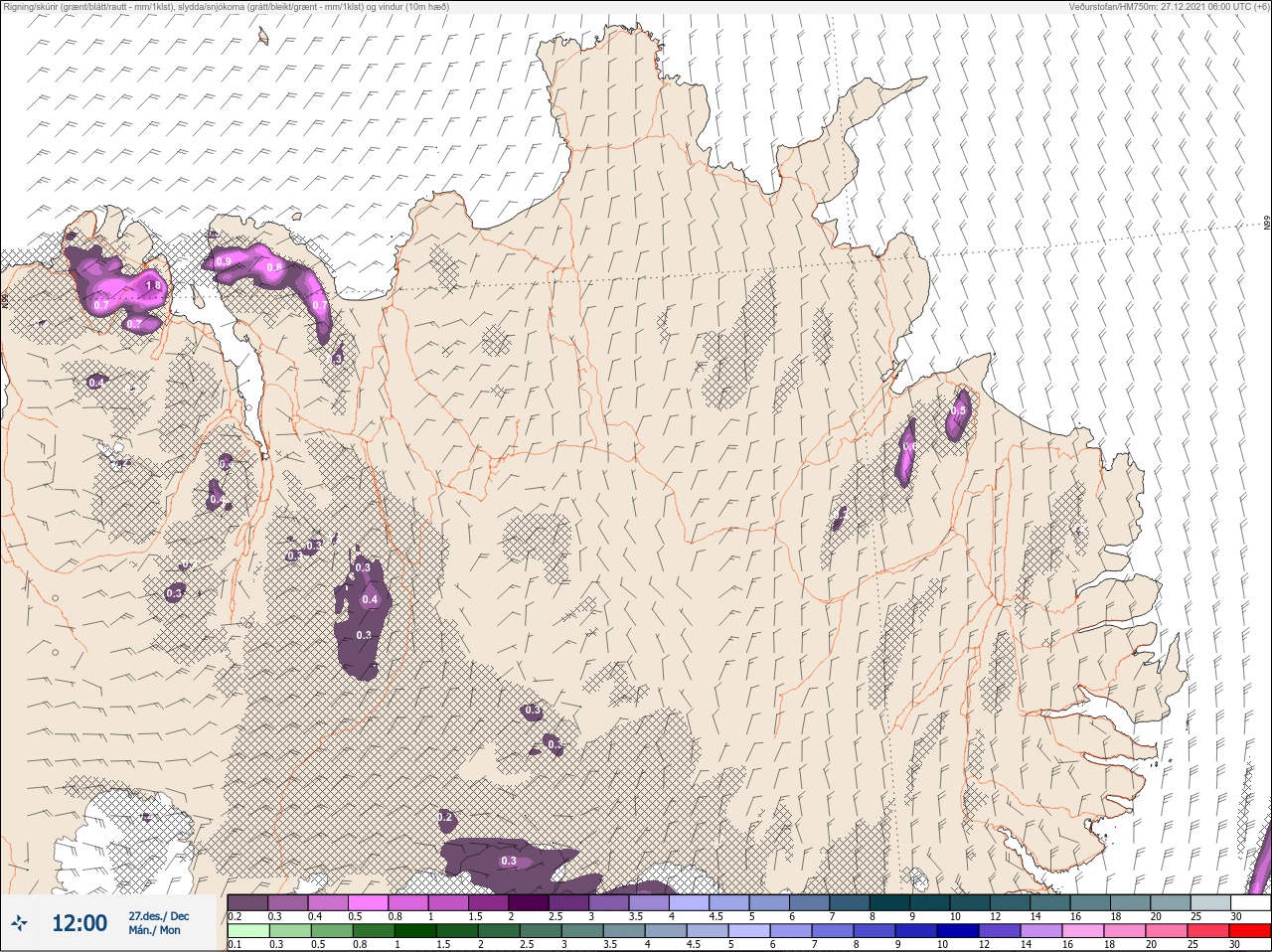Image resolution: width=1272 pixels, height=952 pixels.
Task: Click the date label '27.des./ Dec'
Action: 158,915
